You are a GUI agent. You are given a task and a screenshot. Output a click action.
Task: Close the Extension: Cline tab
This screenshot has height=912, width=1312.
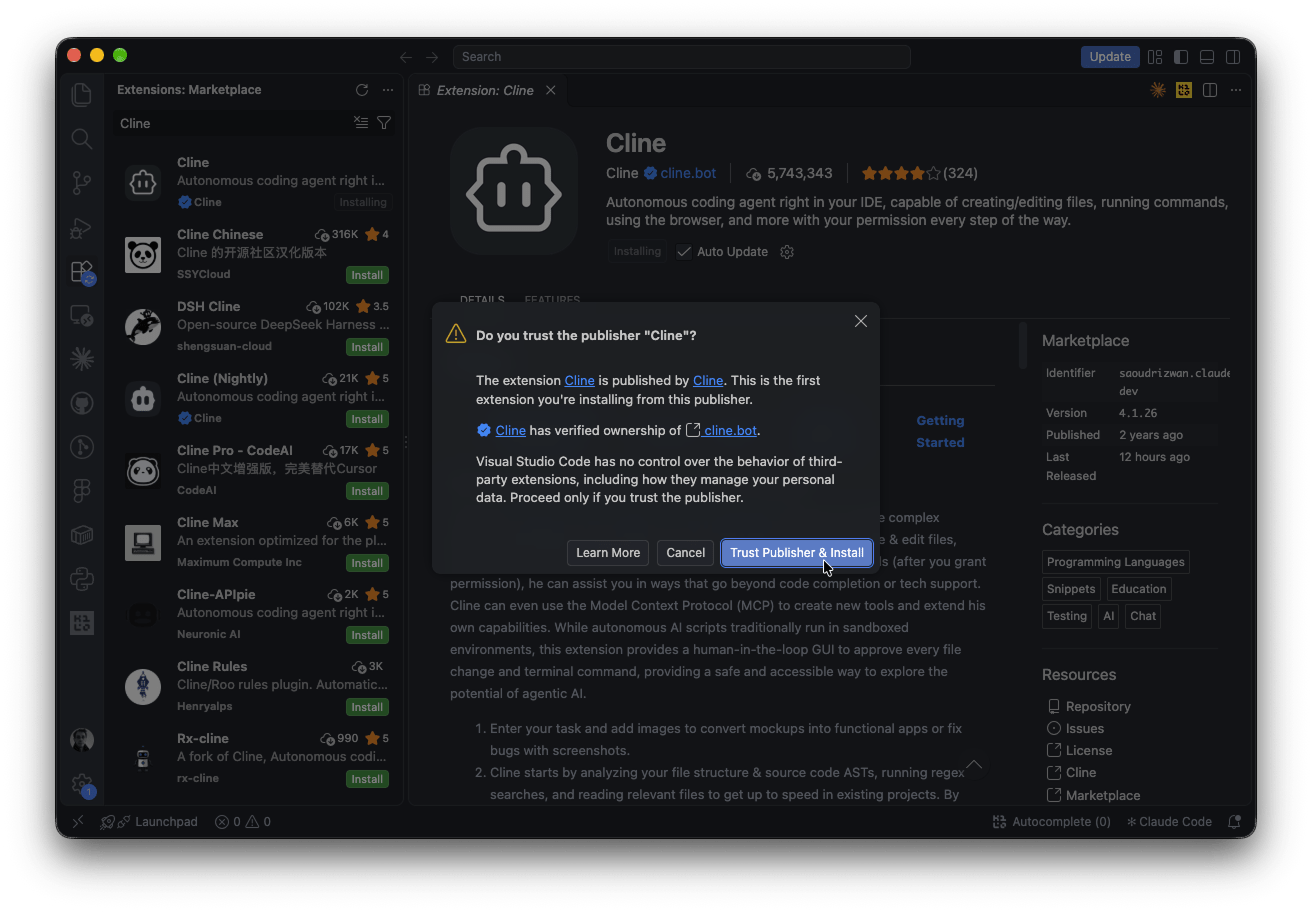pos(551,90)
